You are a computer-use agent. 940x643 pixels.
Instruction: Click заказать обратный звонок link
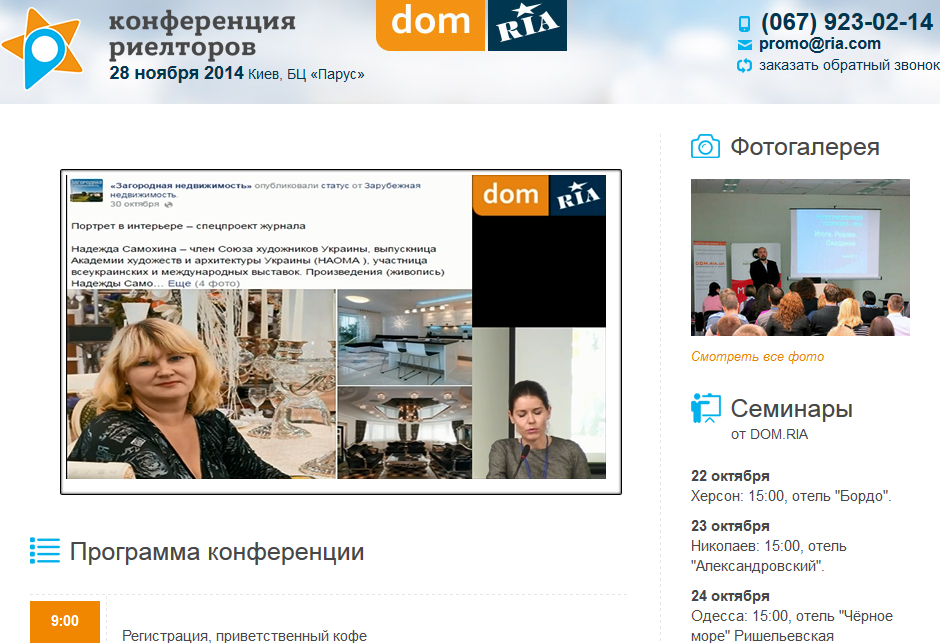(849, 65)
